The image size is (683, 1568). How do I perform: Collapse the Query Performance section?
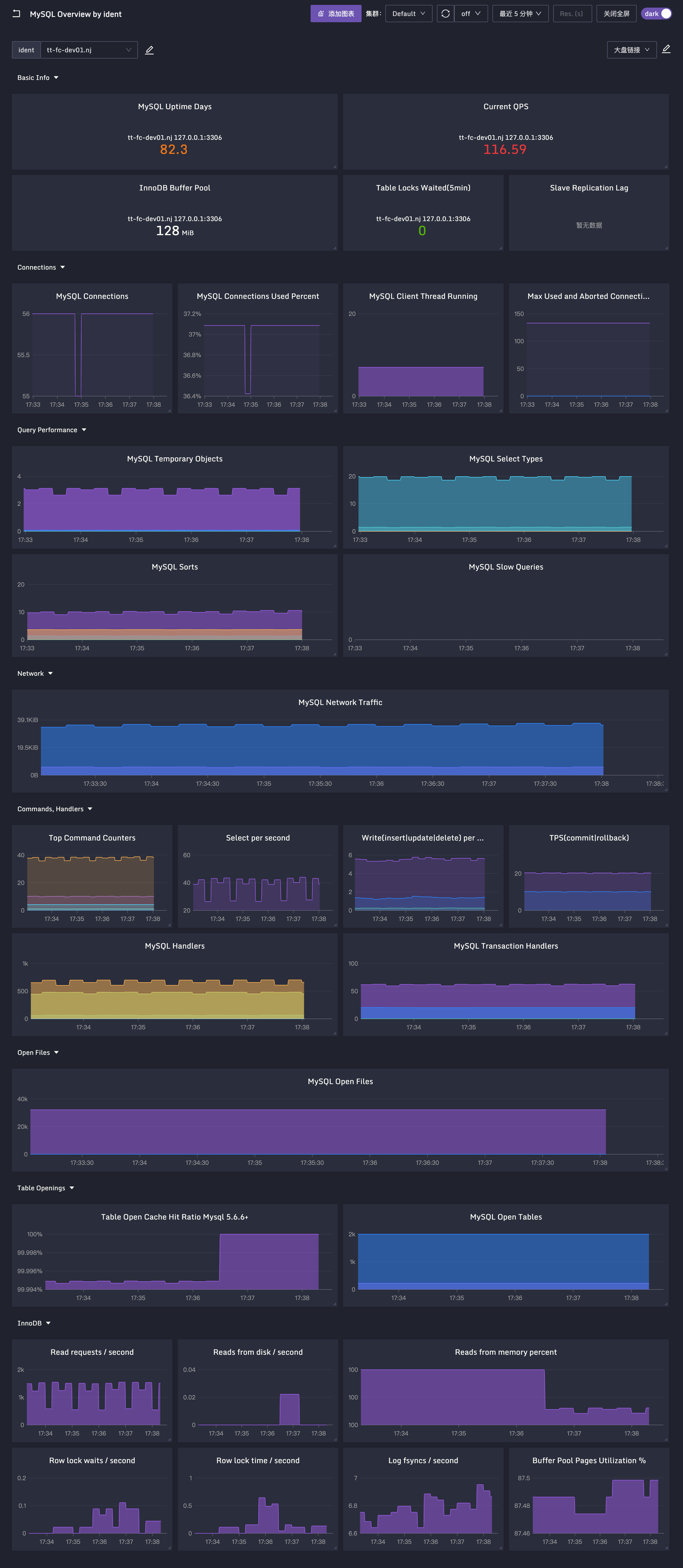[52, 430]
